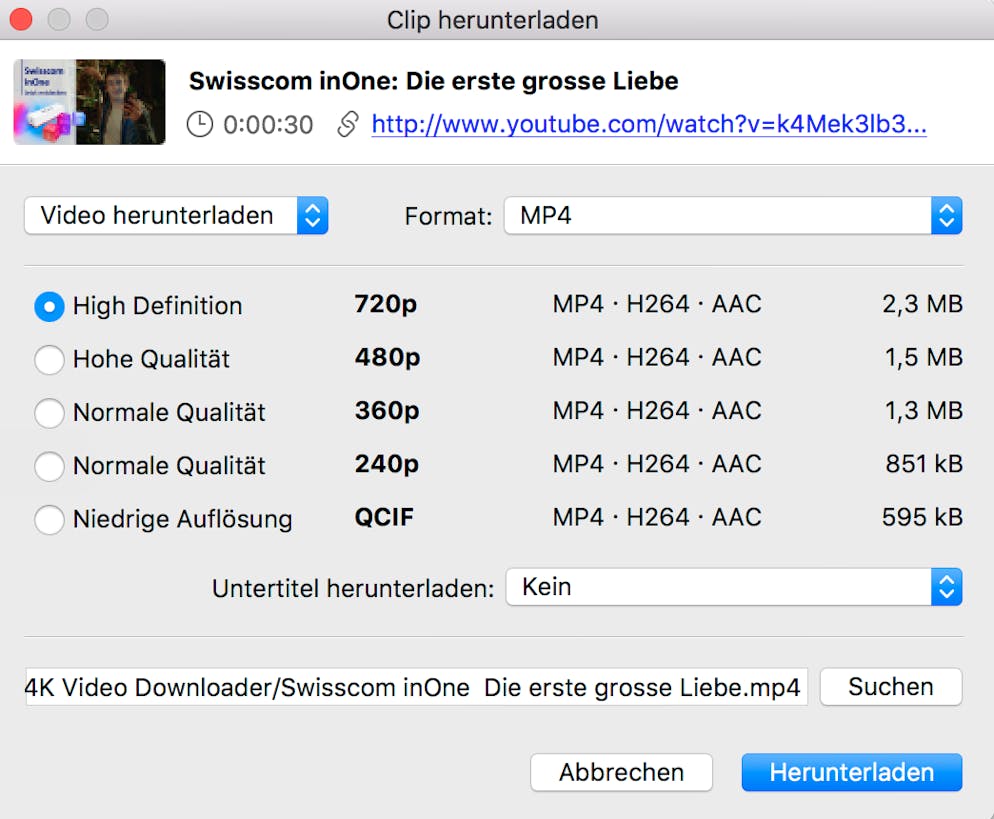Select the Normale Qualität 360p radio button
994x819 pixels.
(49, 413)
